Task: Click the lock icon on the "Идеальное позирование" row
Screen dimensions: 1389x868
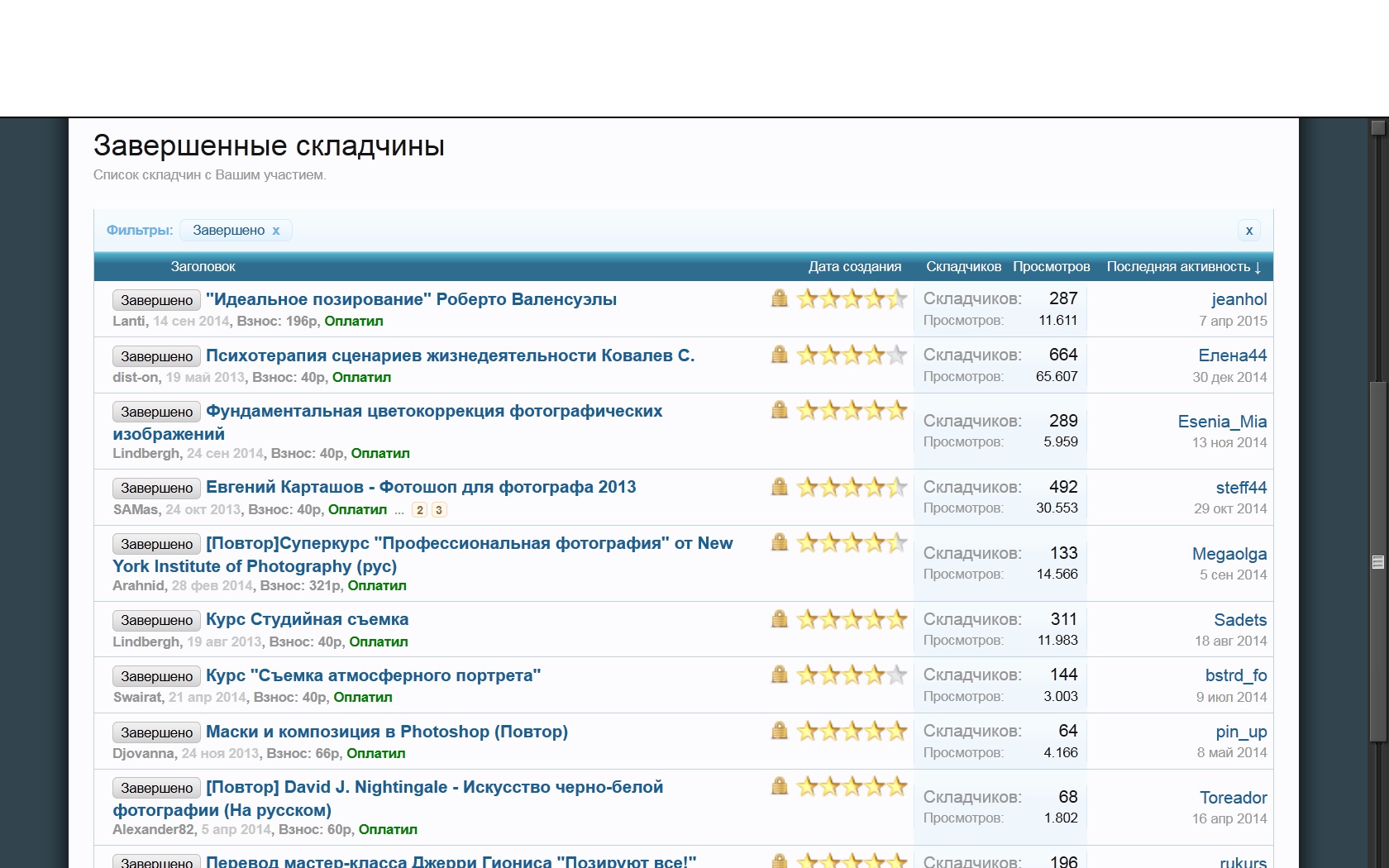Action: tap(779, 298)
